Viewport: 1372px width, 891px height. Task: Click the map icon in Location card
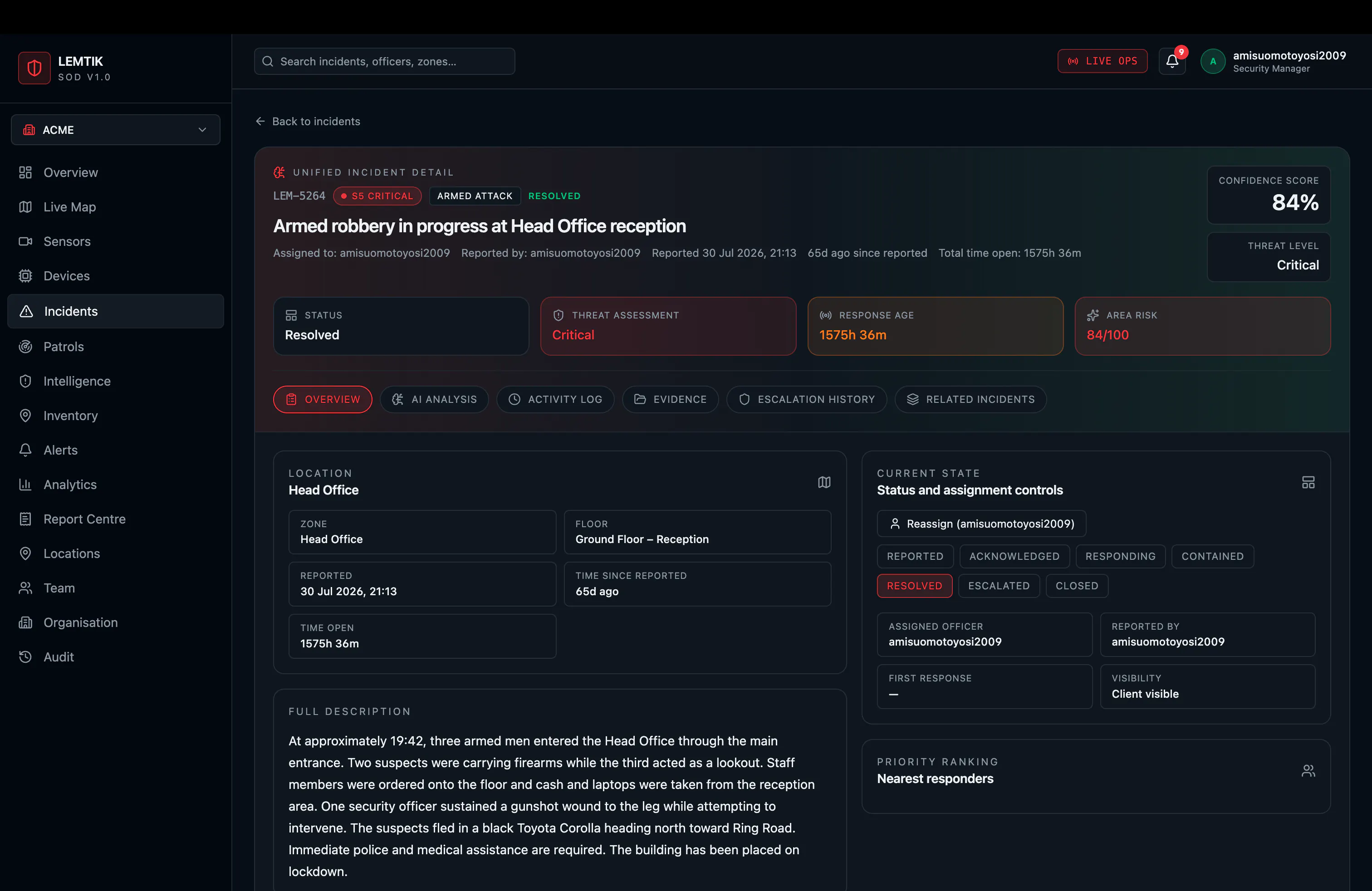(824, 482)
